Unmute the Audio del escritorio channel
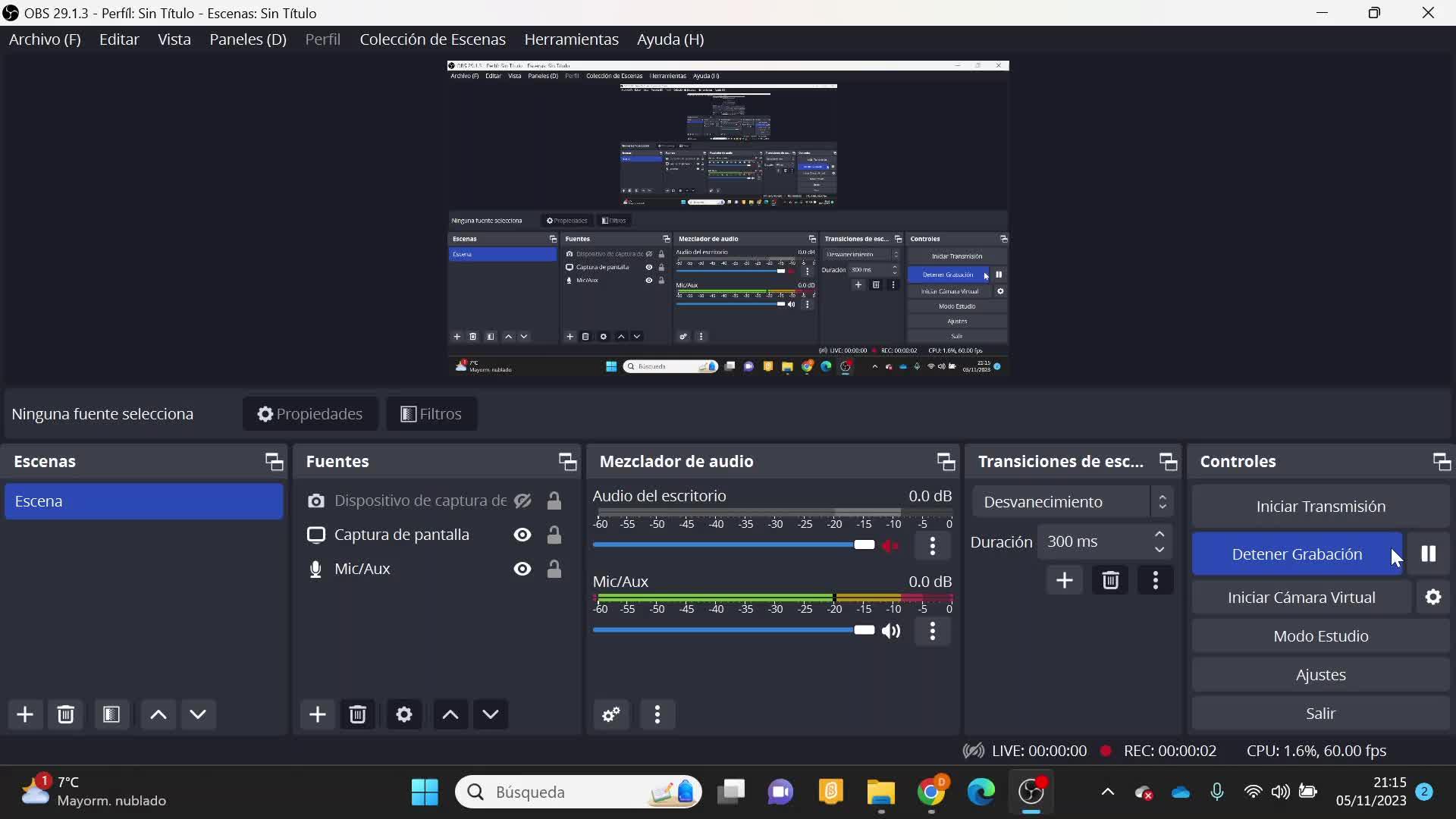1456x819 pixels. click(891, 545)
